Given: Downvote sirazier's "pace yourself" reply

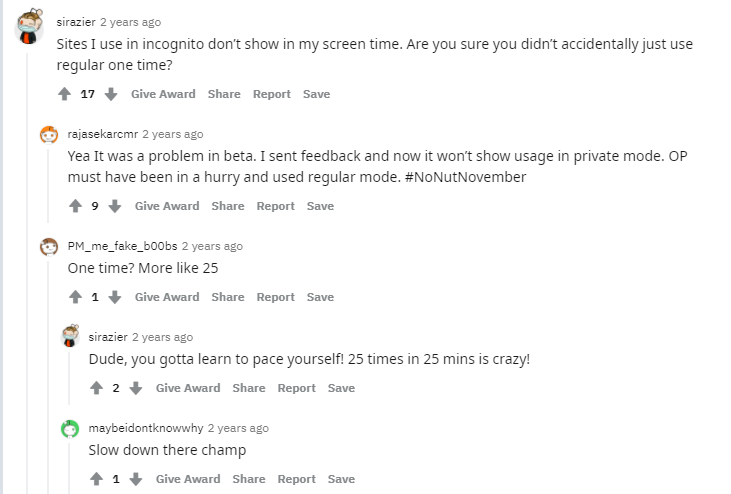Looking at the screenshot, I should [136, 388].
